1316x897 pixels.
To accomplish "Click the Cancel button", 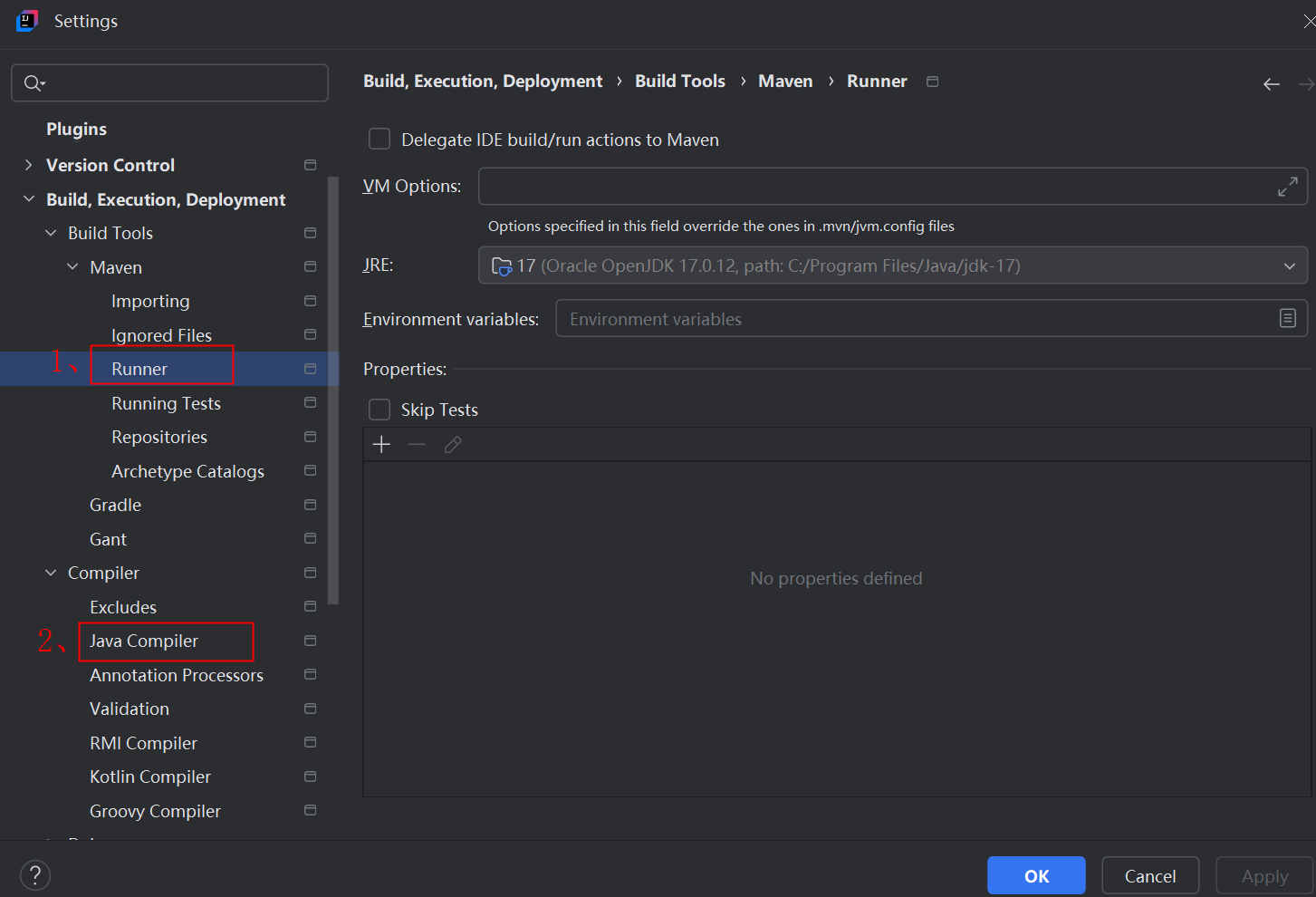I will 1150,875.
